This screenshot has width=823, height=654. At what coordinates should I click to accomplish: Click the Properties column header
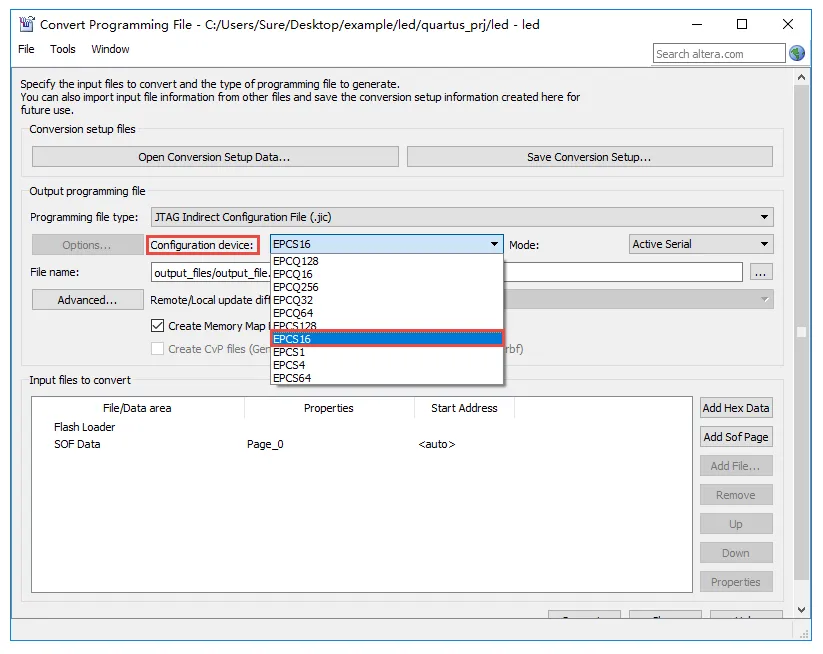tap(329, 408)
